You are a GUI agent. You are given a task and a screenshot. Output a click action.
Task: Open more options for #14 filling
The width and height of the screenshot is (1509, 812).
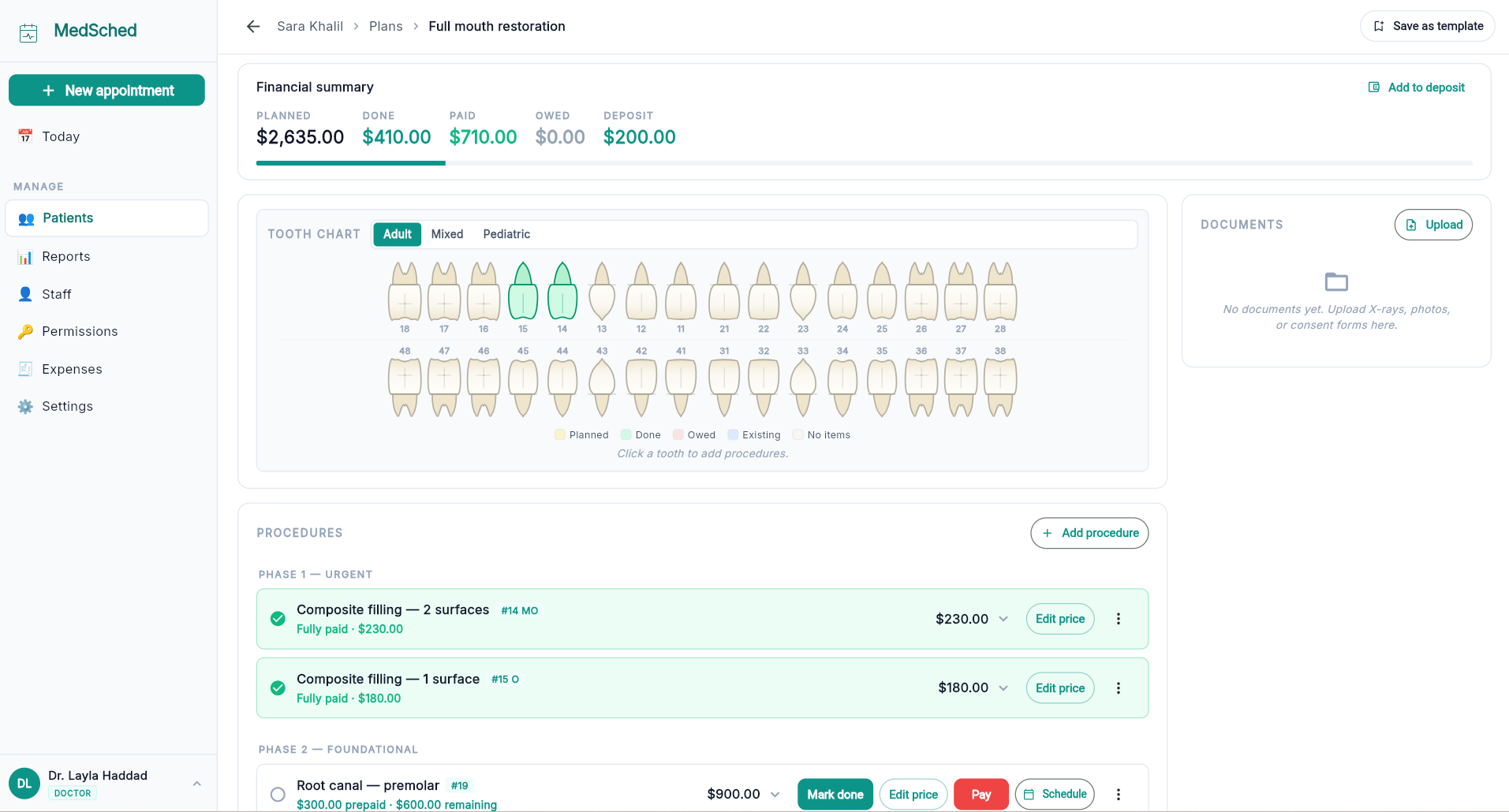click(x=1119, y=619)
